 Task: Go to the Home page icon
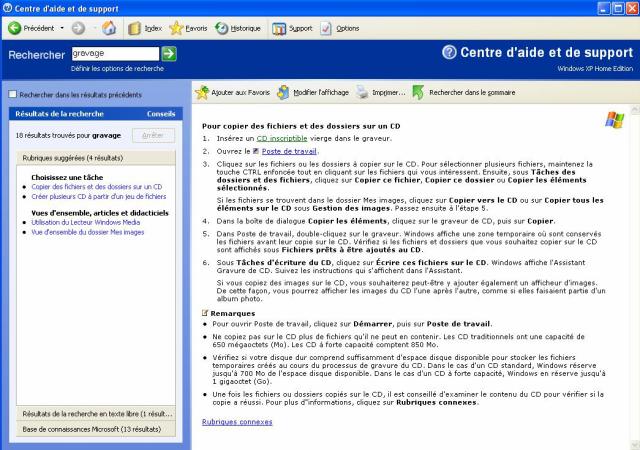pos(109,28)
